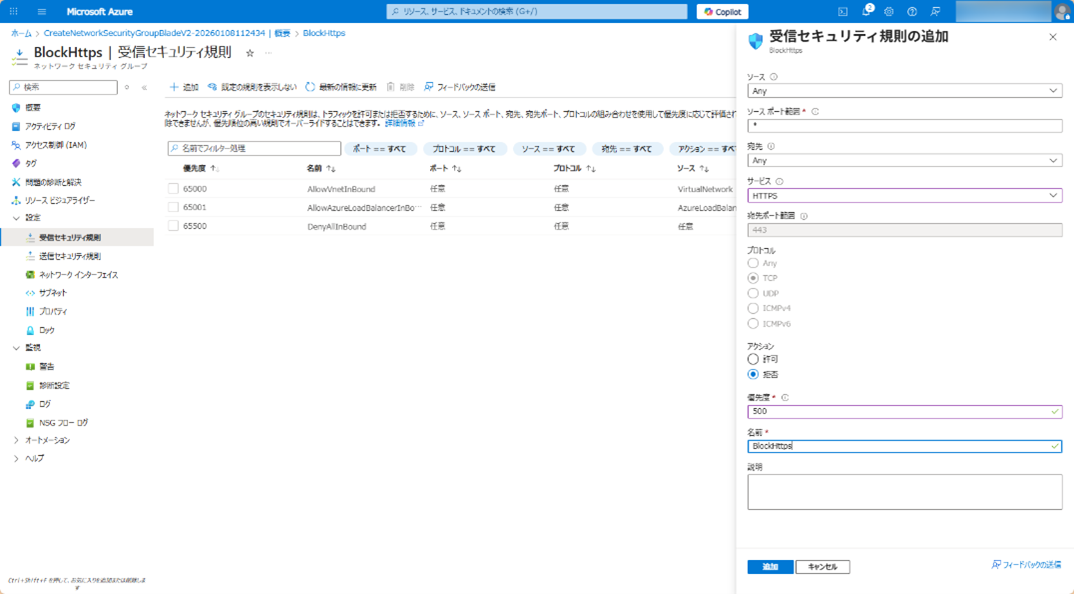Image resolution: width=1074 pixels, height=594 pixels.
Task: Click the 最新の情報に更新 refresh icon
Action: (x=311, y=87)
